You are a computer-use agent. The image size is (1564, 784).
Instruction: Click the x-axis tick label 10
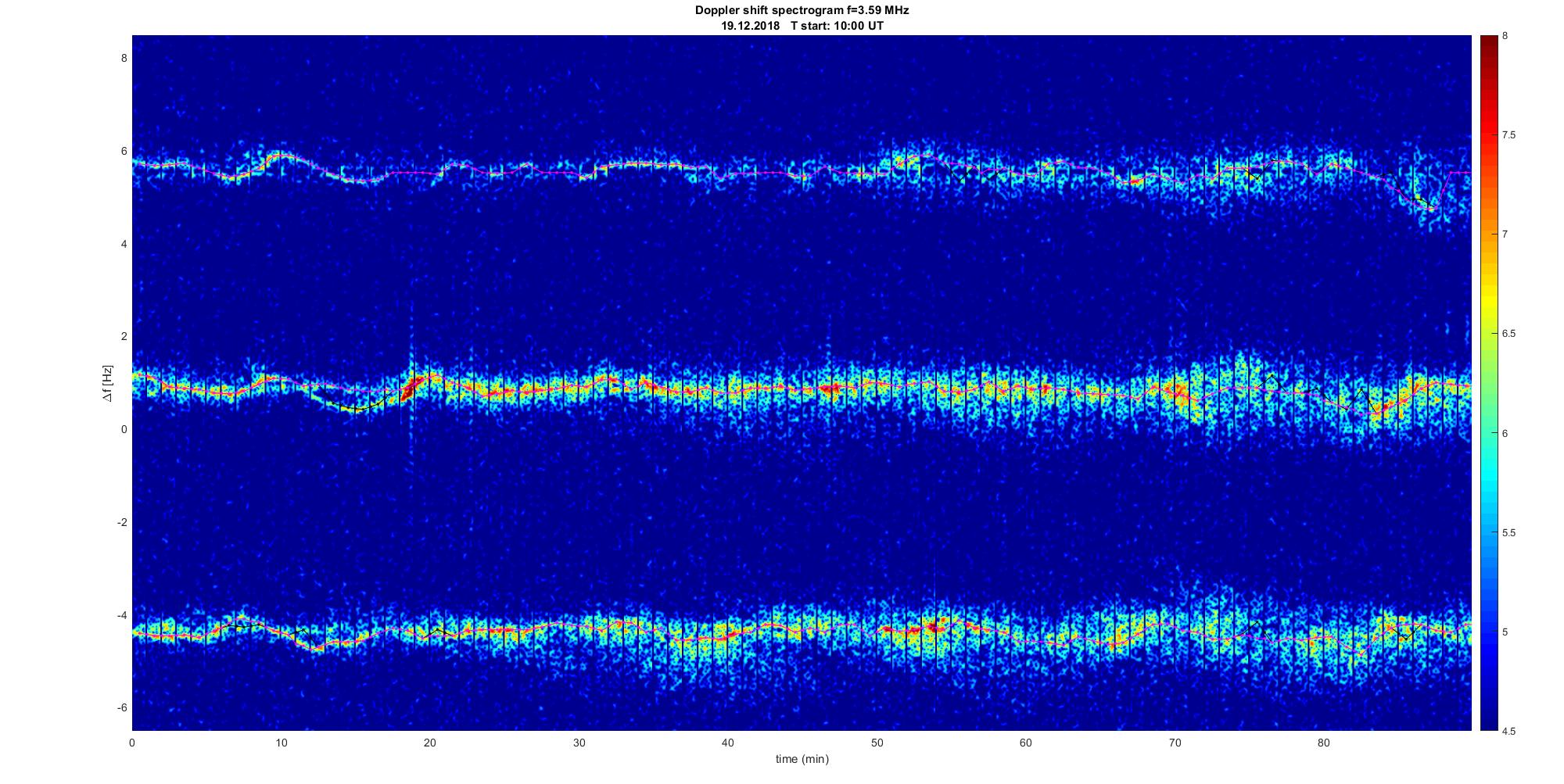pos(281,743)
